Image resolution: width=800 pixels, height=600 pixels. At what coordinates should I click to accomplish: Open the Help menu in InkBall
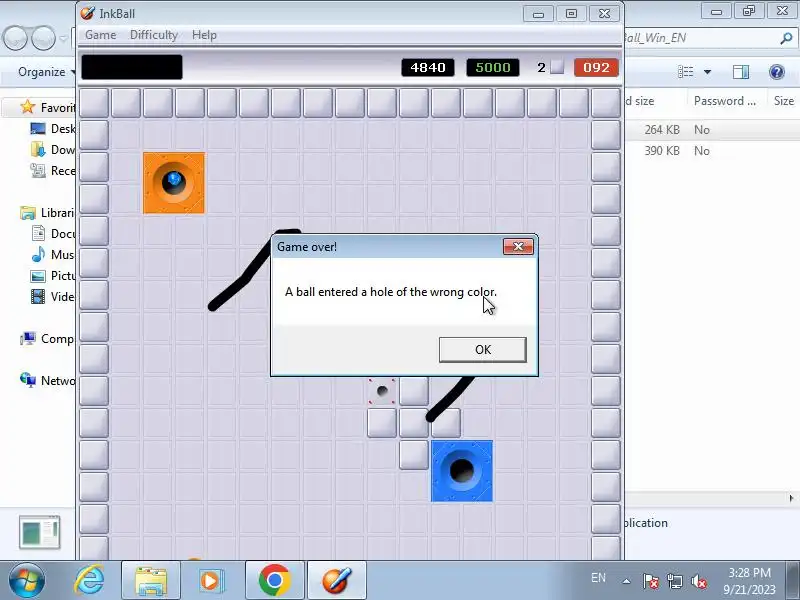click(x=204, y=35)
